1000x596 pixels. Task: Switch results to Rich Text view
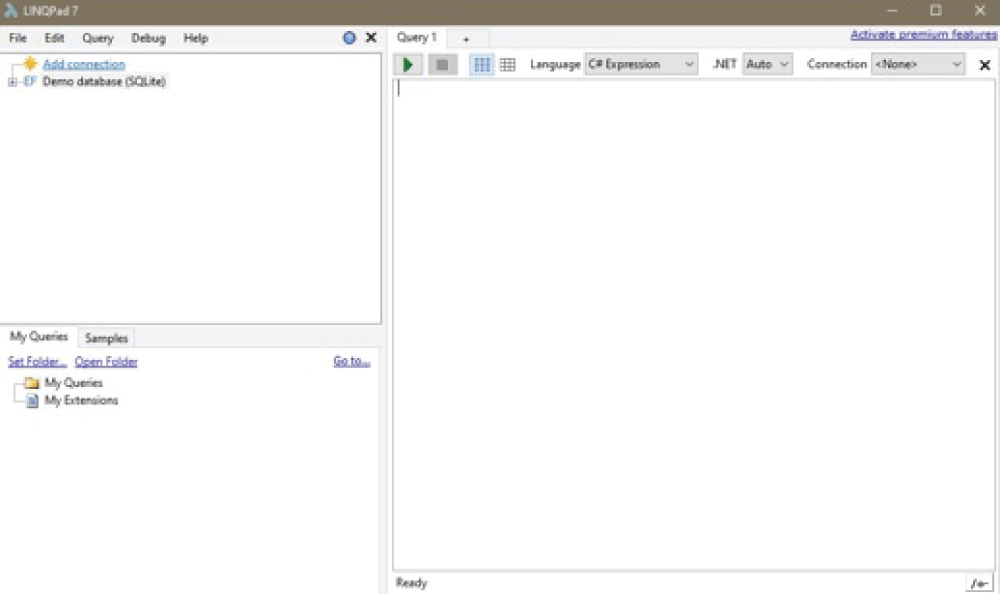pyautogui.click(x=482, y=64)
